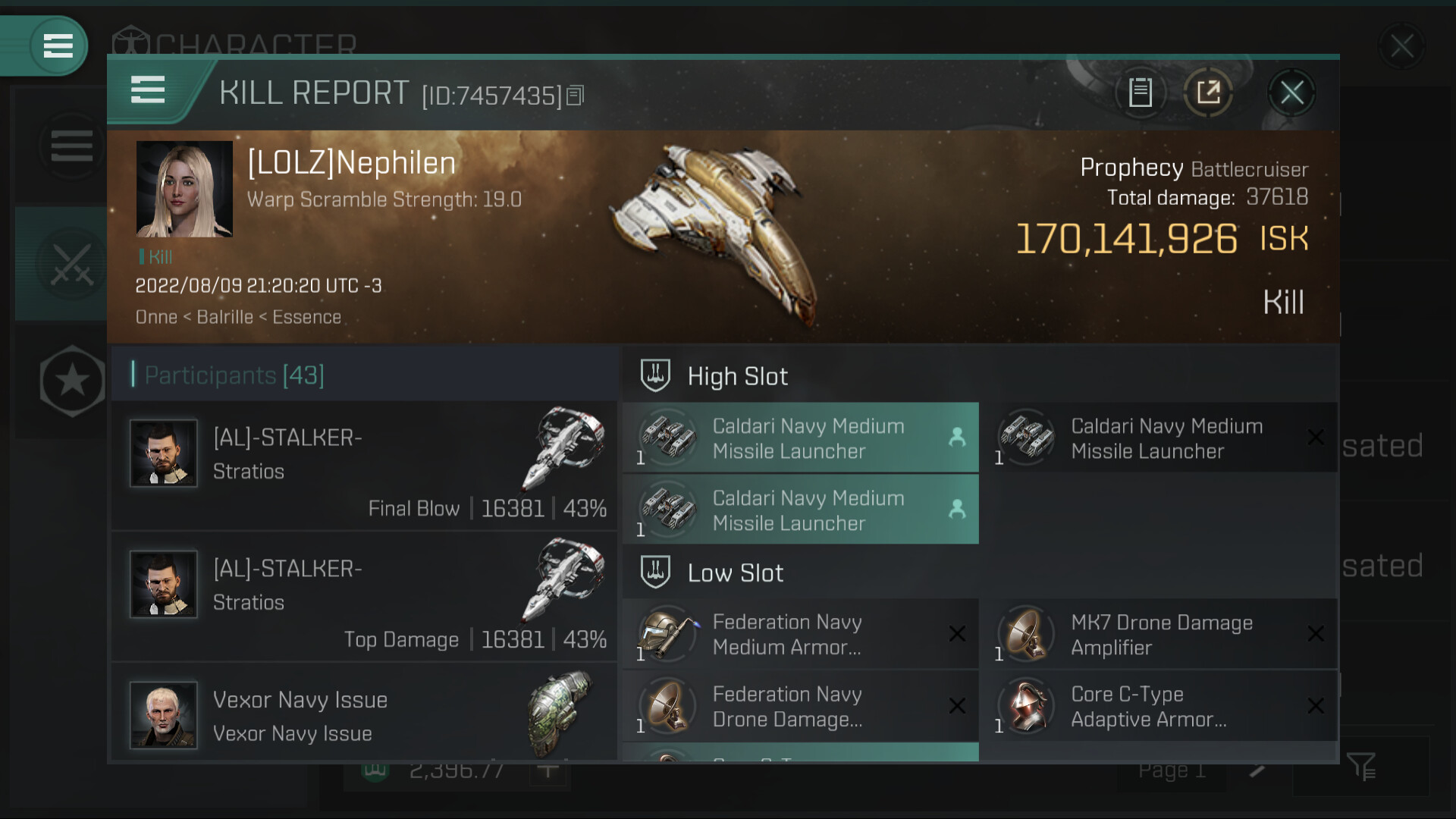The width and height of the screenshot is (1456, 819).
Task: Select MK7 Drone Damage Amplifier module
Action: [x=1159, y=635]
